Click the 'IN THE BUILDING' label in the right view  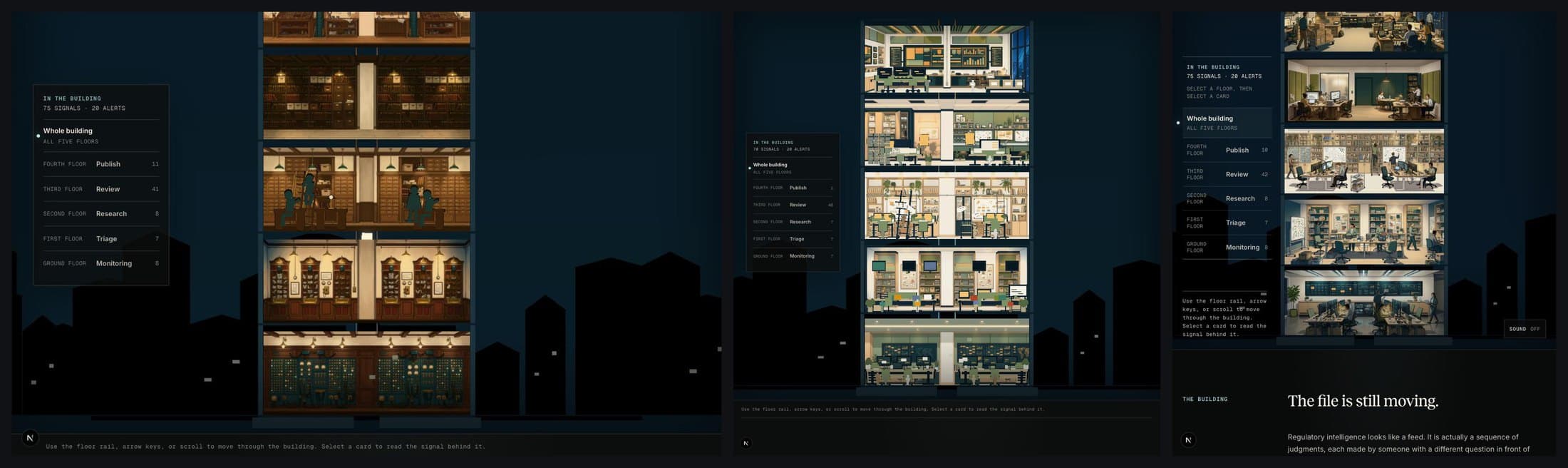[x=1212, y=67]
